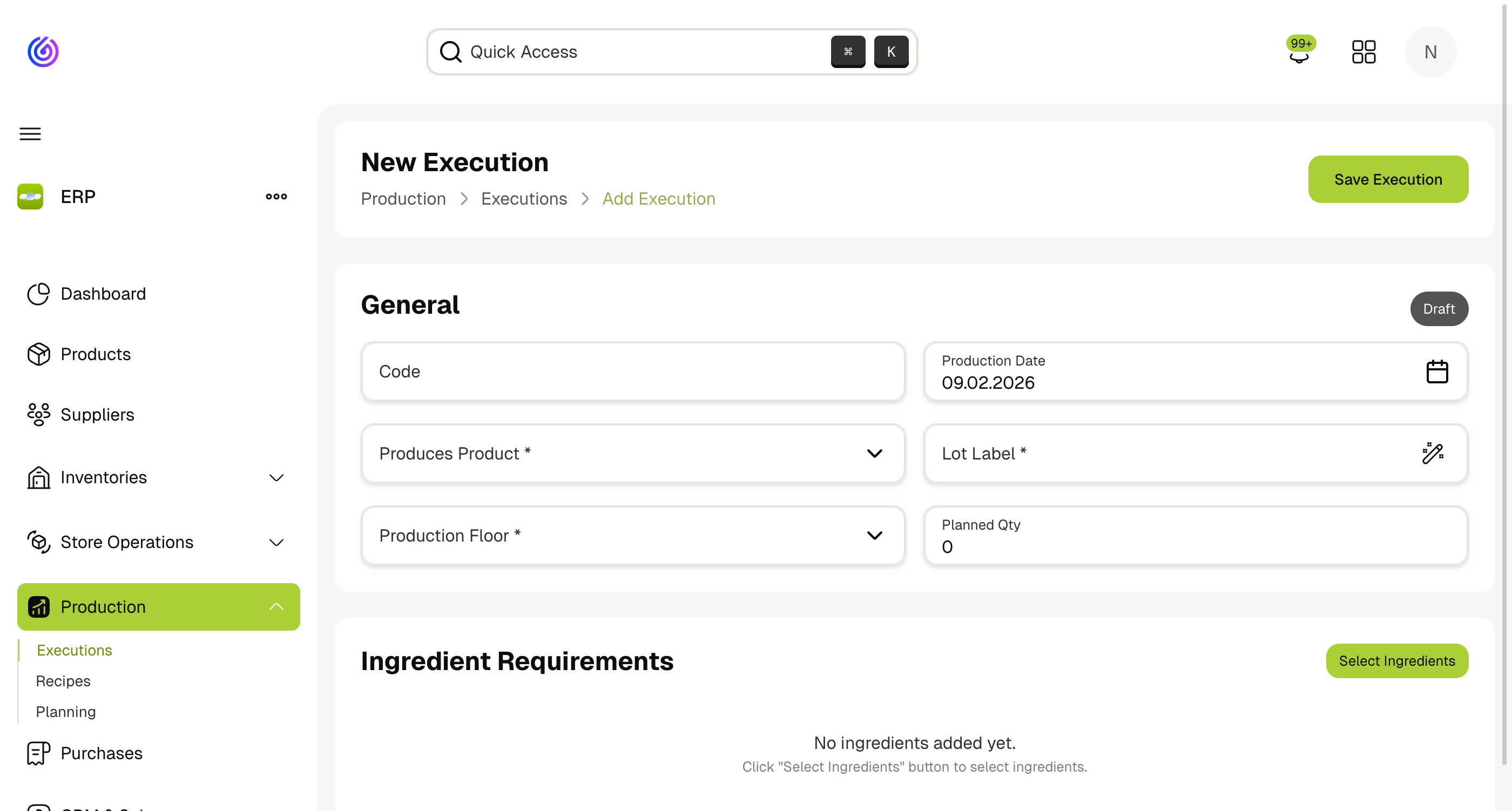Click the spiral app logo
1512x811 pixels.
43,52
